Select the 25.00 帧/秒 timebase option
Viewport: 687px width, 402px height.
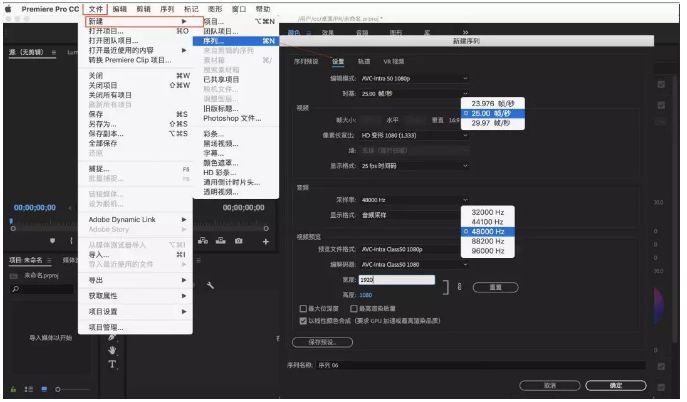pos(492,113)
